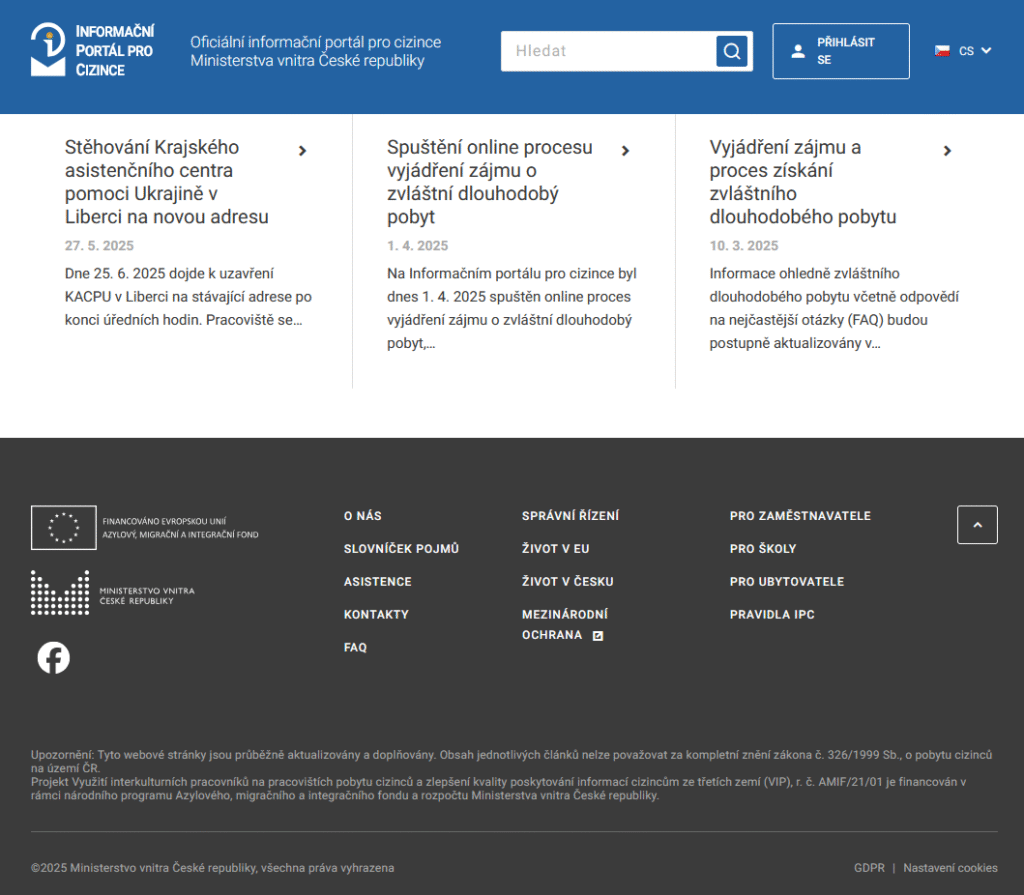Go to Asistence footer link
The width and height of the screenshot is (1024, 895).
377,581
